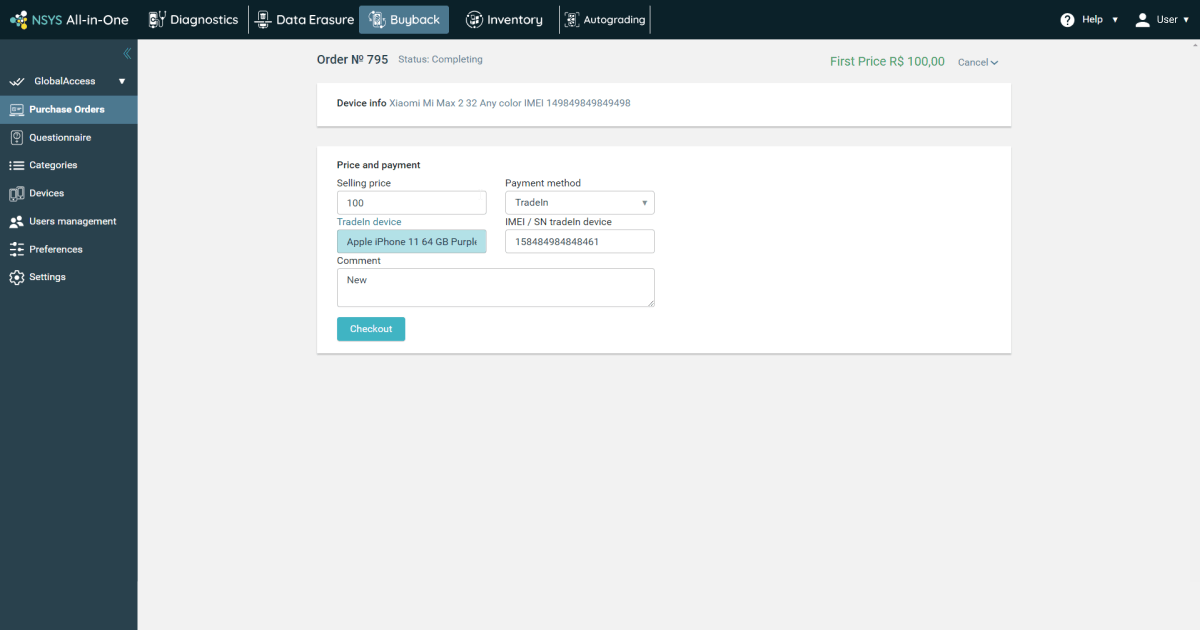Image resolution: width=1200 pixels, height=630 pixels.
Task: Click the Xiaomi Mi Max 2 device info
Action: click(509, 104)
